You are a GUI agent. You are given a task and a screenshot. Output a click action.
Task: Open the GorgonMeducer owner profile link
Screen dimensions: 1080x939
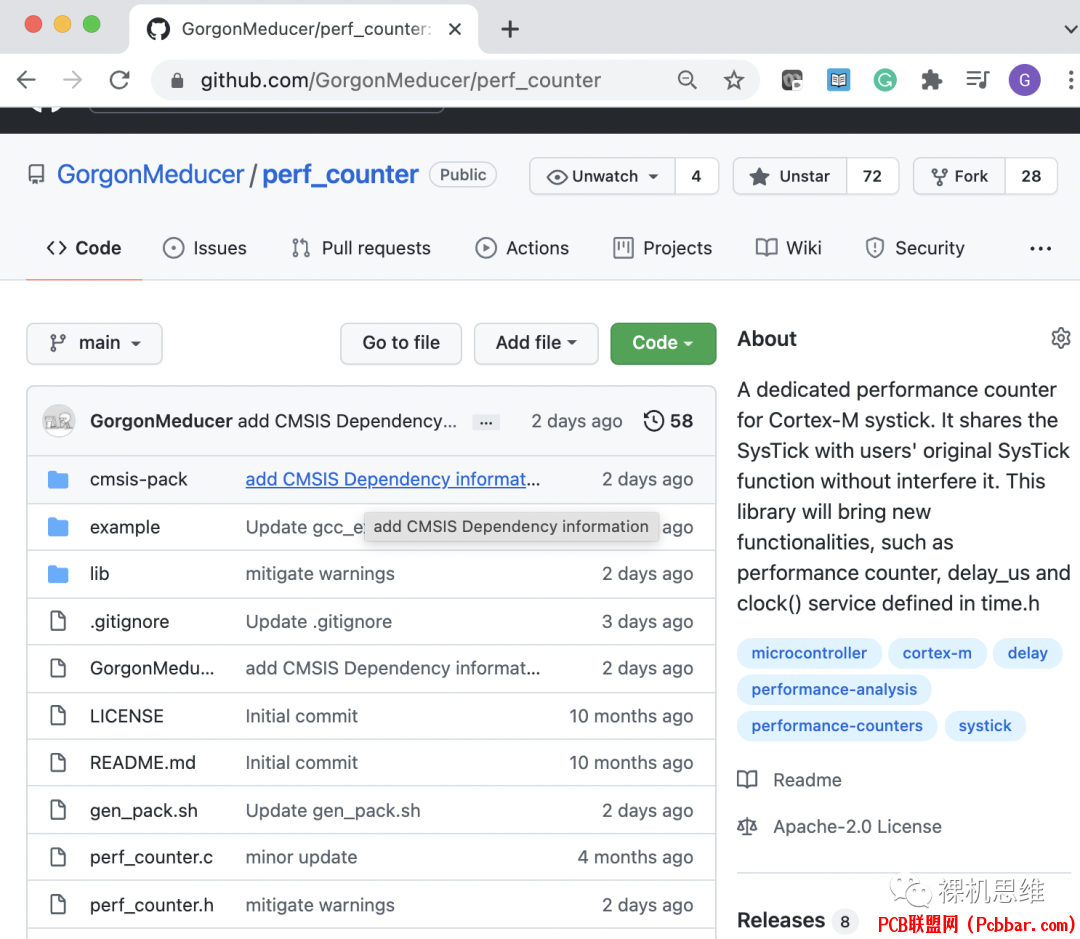[150, 175]
